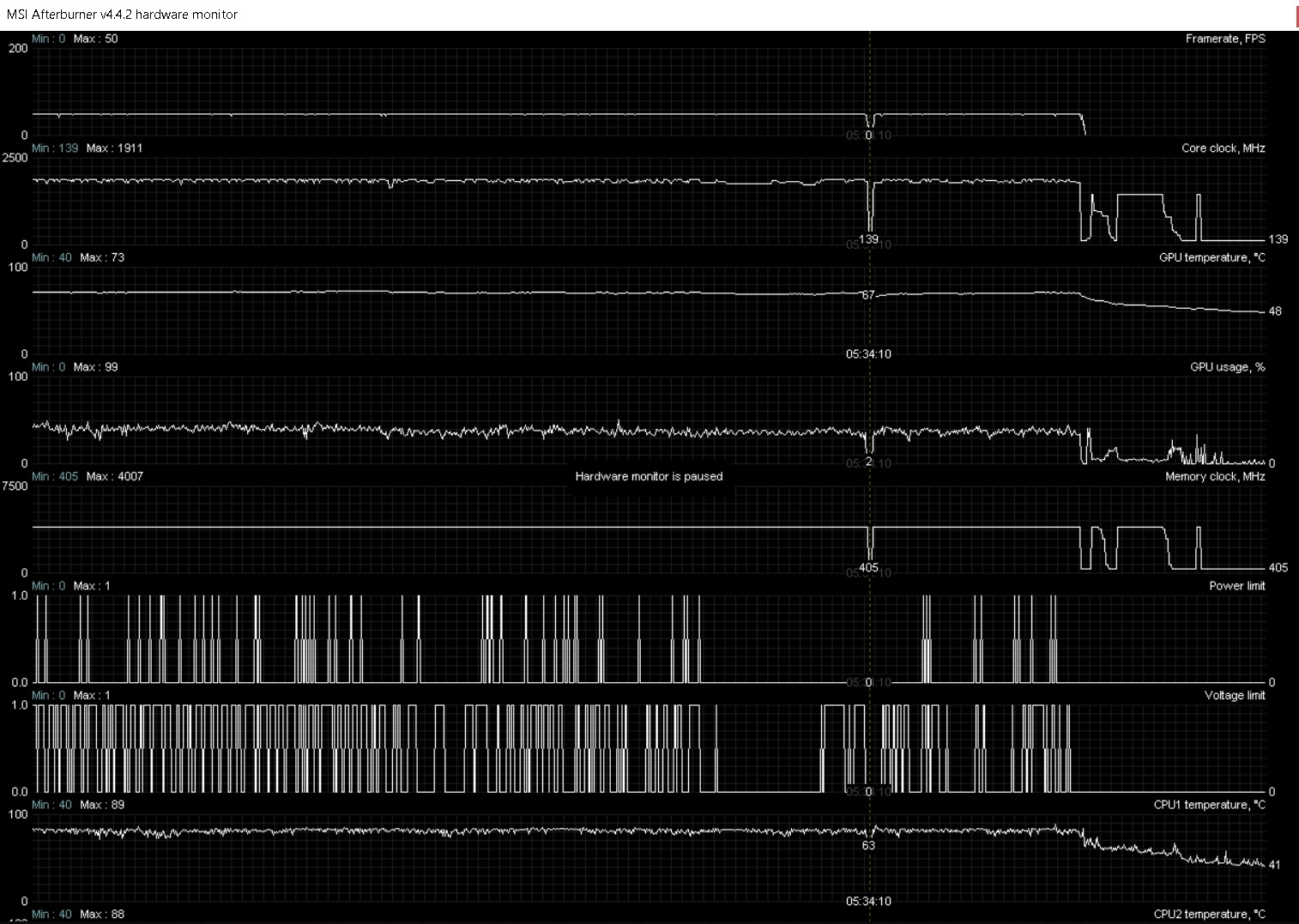The width and height of the screenshot is (1299, 924).
Task: Select the CPU1 temperature graph label
Action: tap(1209, 805)
